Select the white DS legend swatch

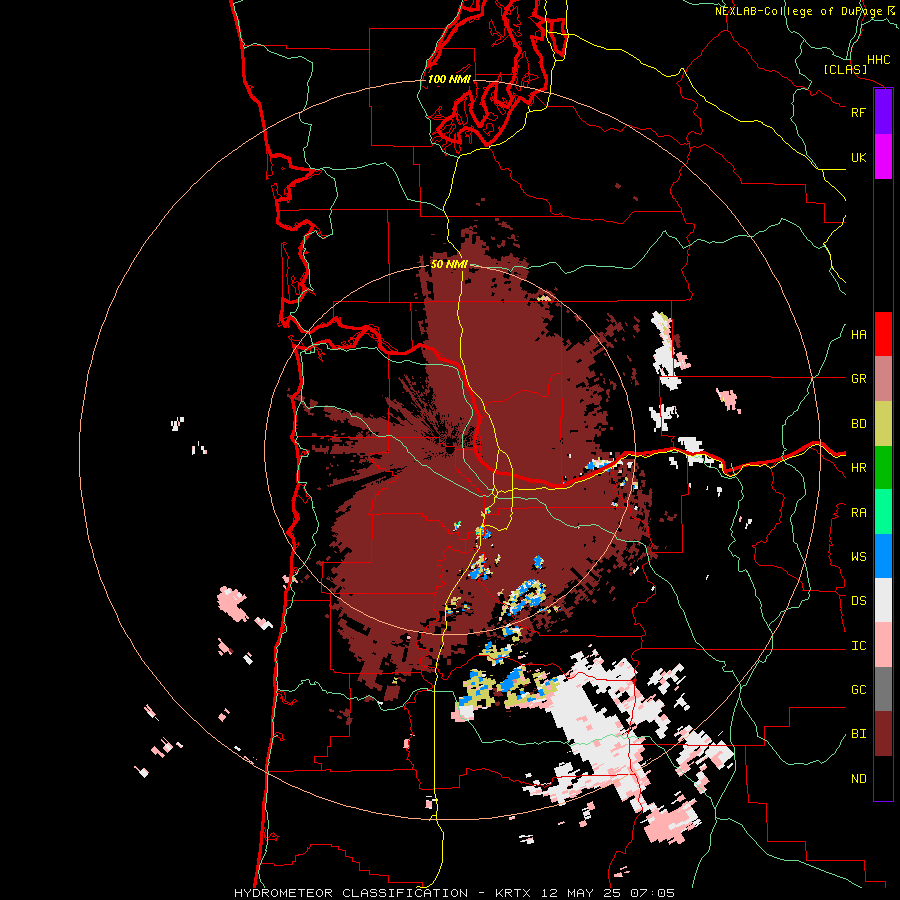(x=883, y=600)
